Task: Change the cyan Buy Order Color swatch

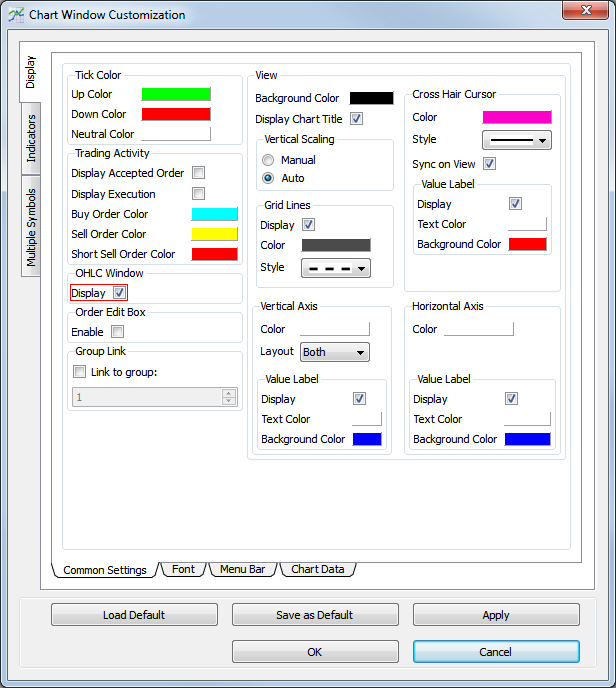Action: (x=214, y=214)
